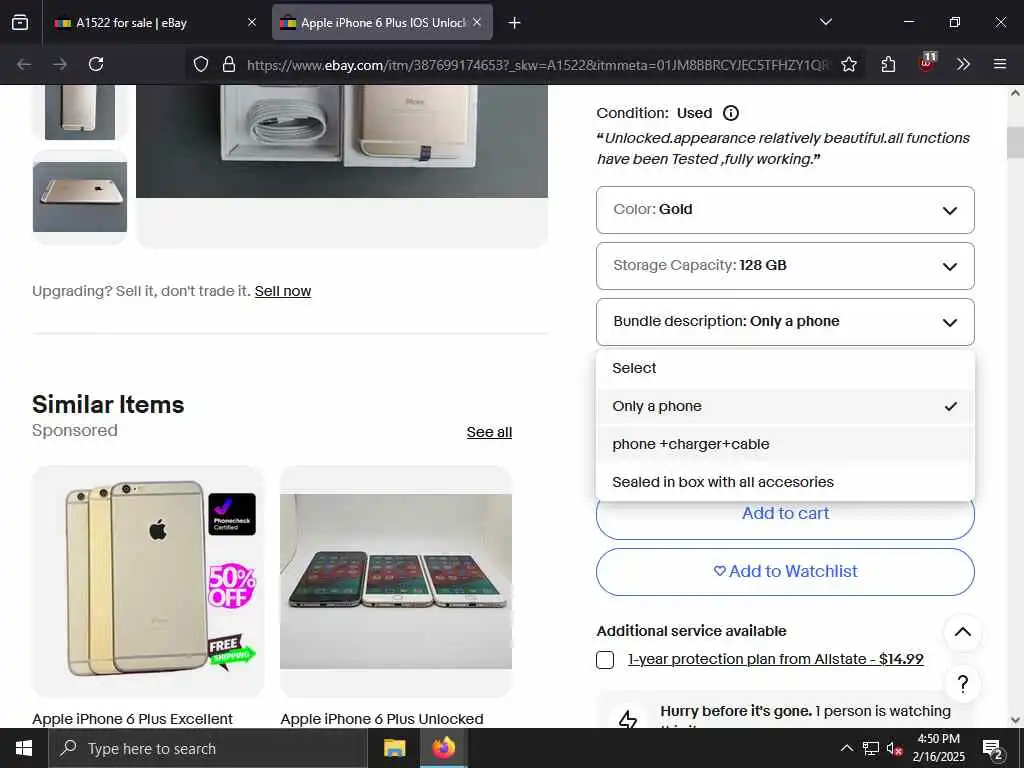Open network status tray icon
The height and width of the screenshot is (768, 1024).
871,748
